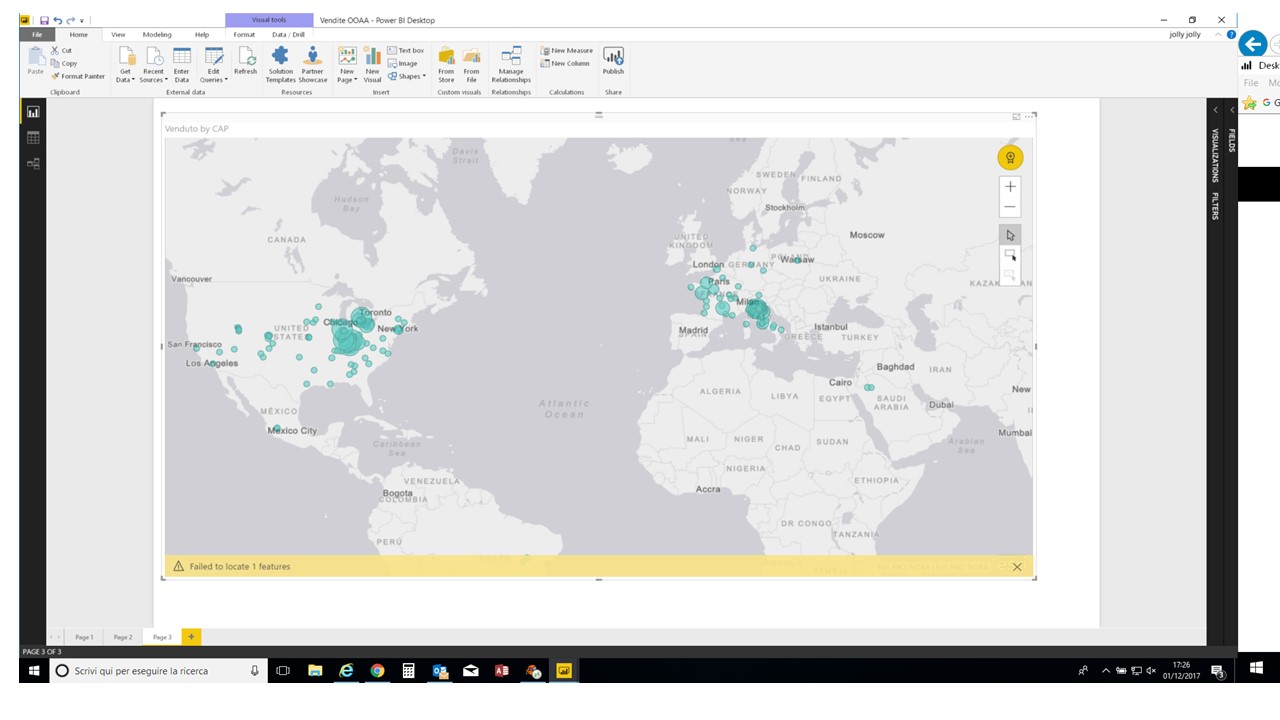
Task: Publish the report
Action: [613, 62]
